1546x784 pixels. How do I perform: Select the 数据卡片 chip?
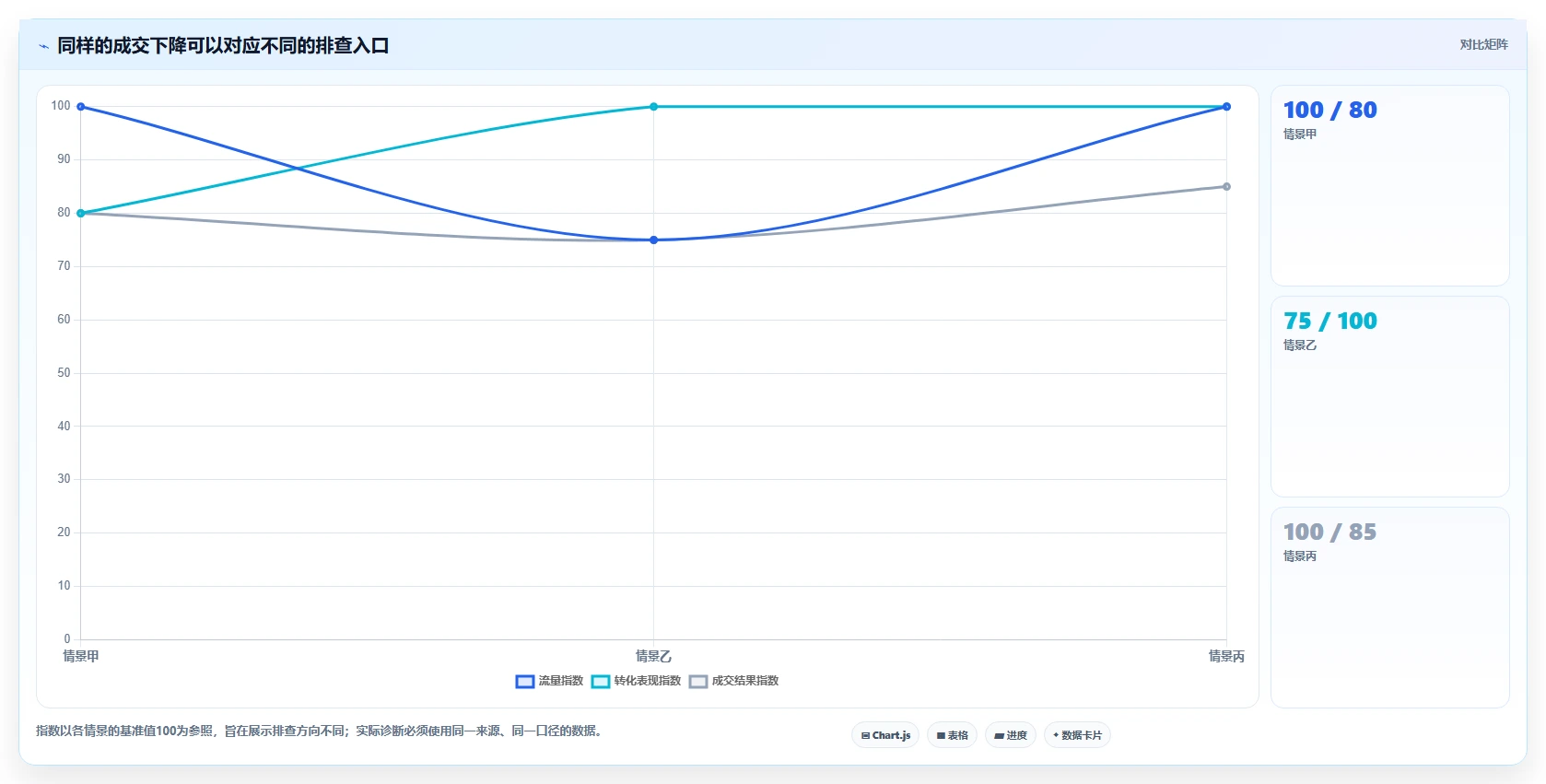pos(1077,735)
